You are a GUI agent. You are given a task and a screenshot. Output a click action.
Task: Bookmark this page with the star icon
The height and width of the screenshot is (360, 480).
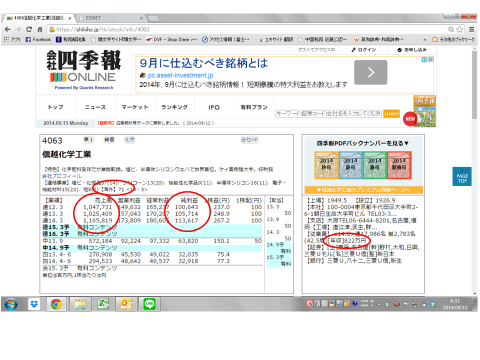tap(460, 29)
